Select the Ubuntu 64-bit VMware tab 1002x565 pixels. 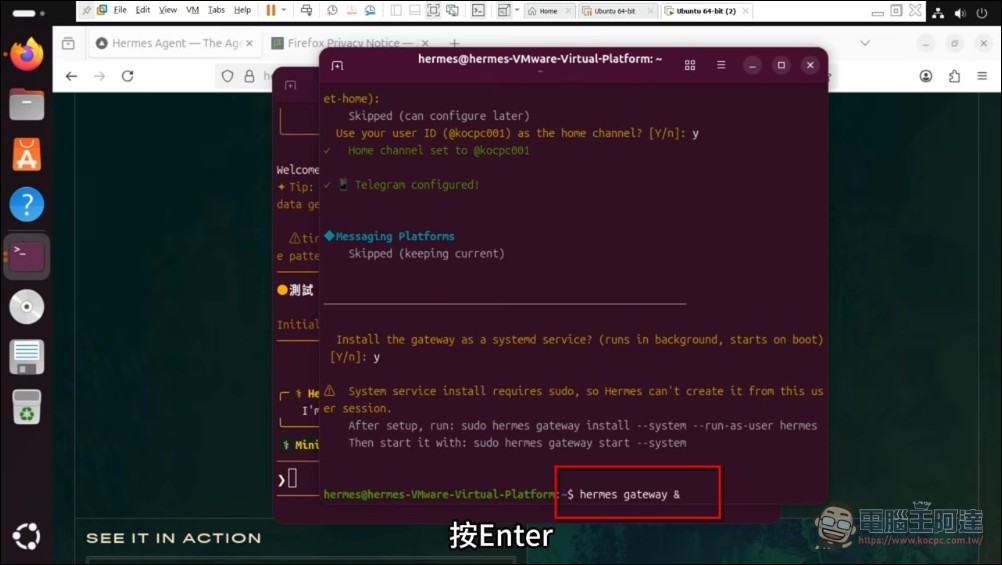pyautogui.click(x=614, y=11)
